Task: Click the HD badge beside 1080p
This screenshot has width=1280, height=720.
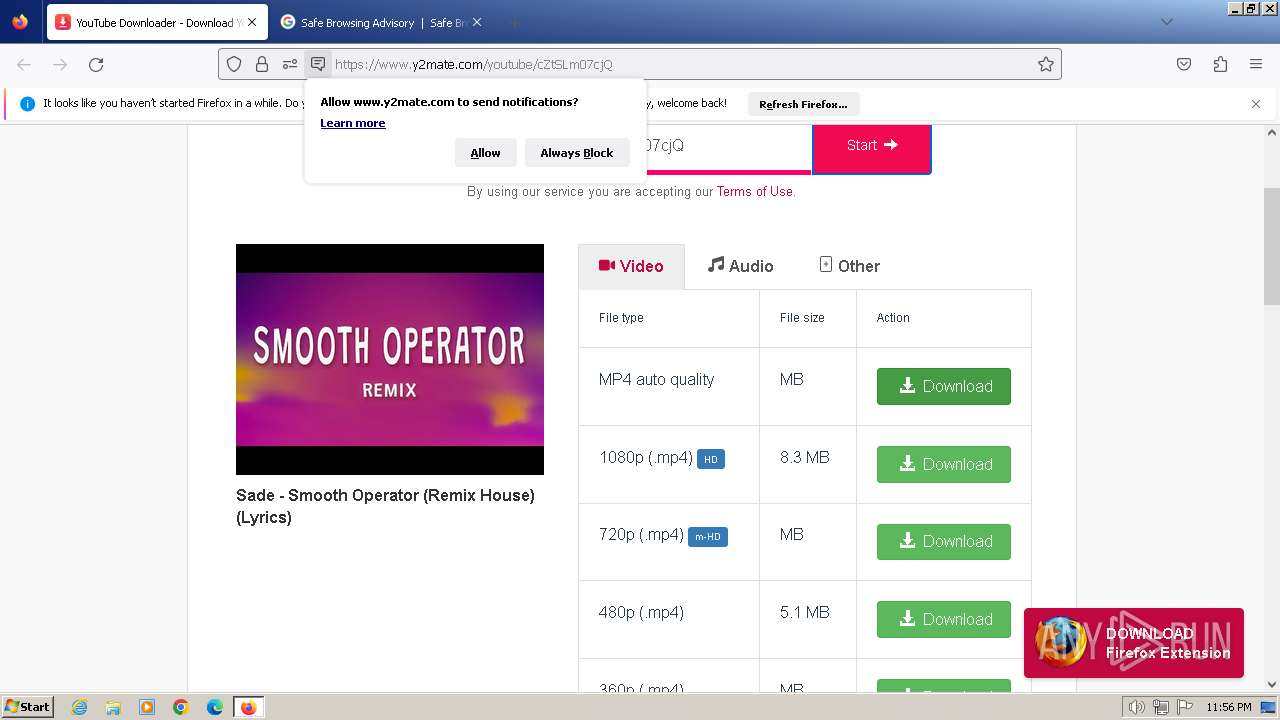Action: point(711,459)
